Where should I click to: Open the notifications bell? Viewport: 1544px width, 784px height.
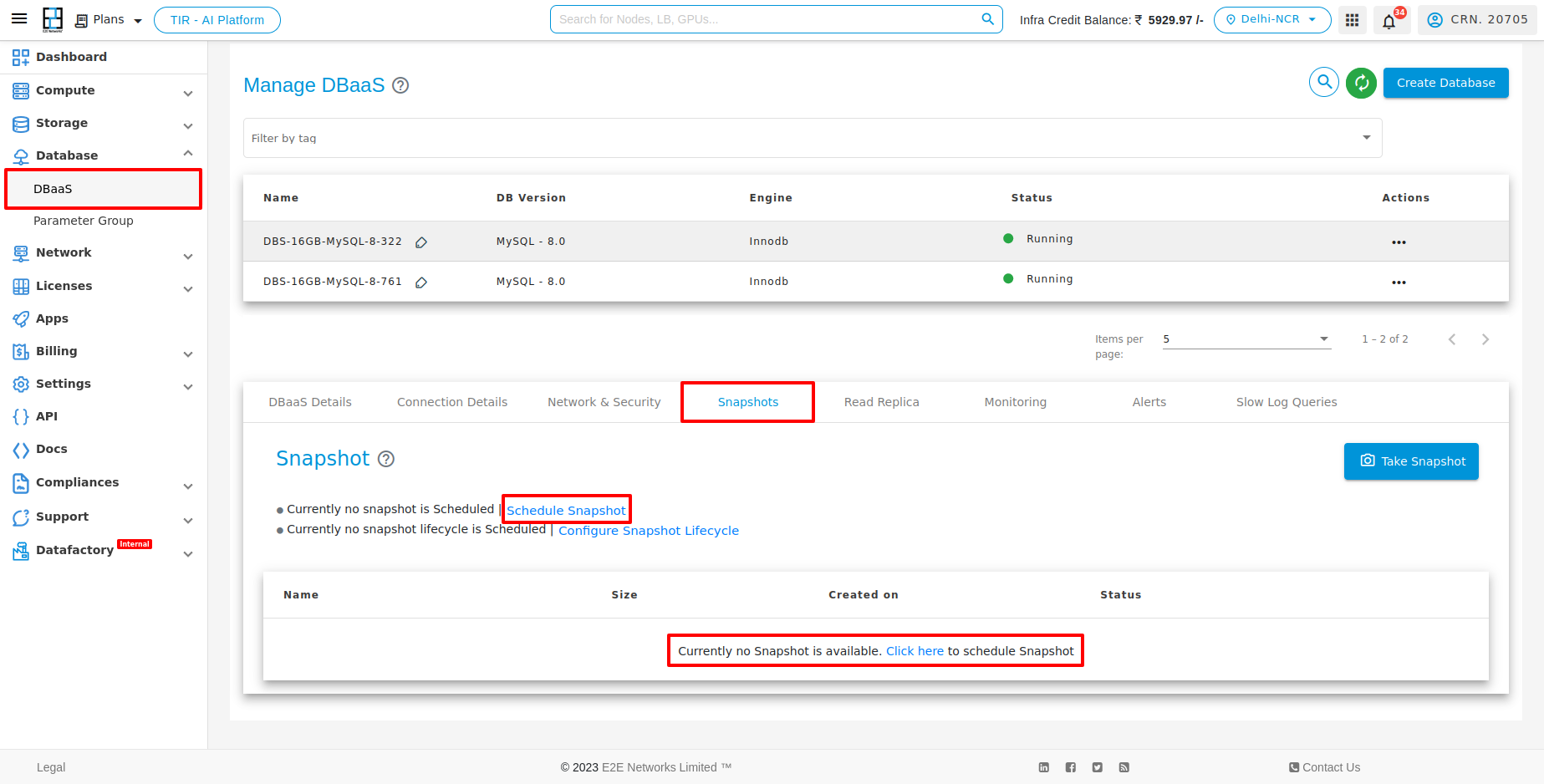(1389, 21)
